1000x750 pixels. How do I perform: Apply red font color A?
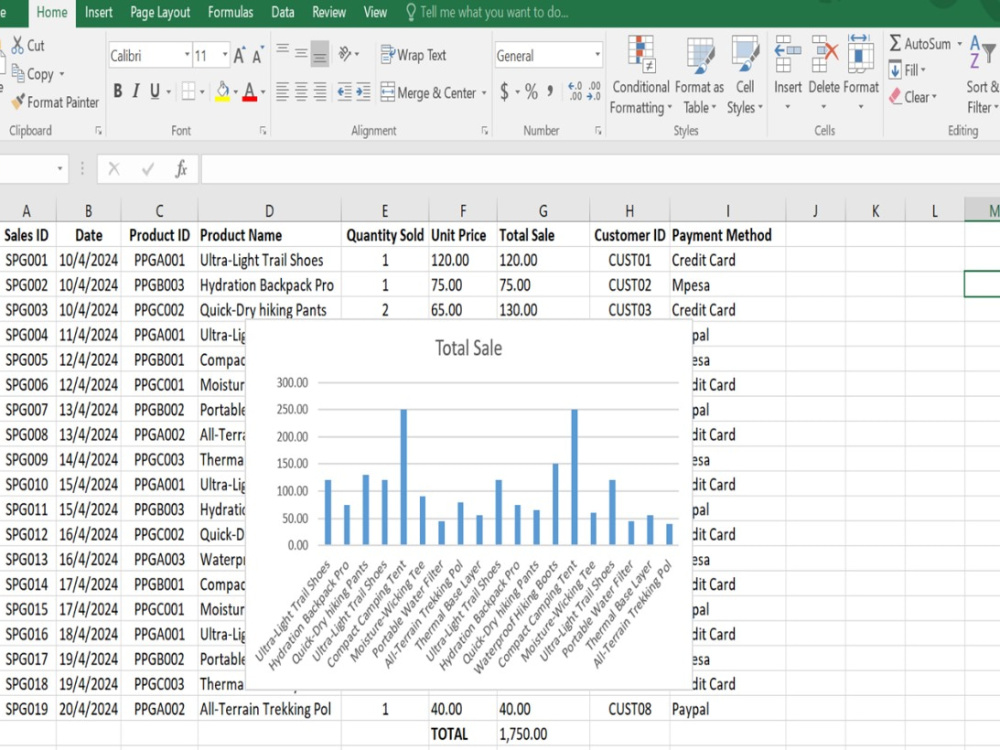click(249, 91)
